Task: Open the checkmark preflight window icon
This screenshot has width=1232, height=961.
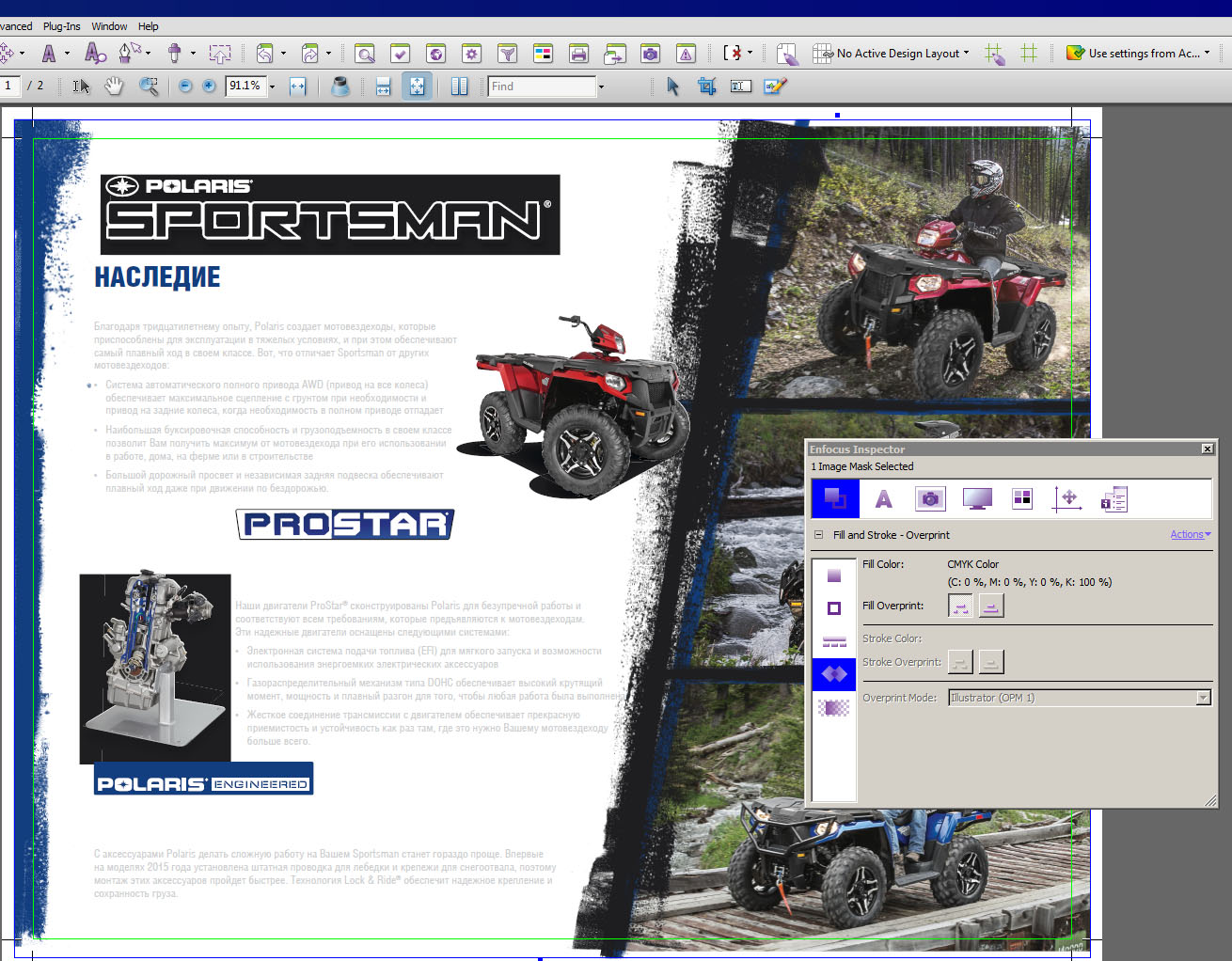Action: click(x=401, y=54)
